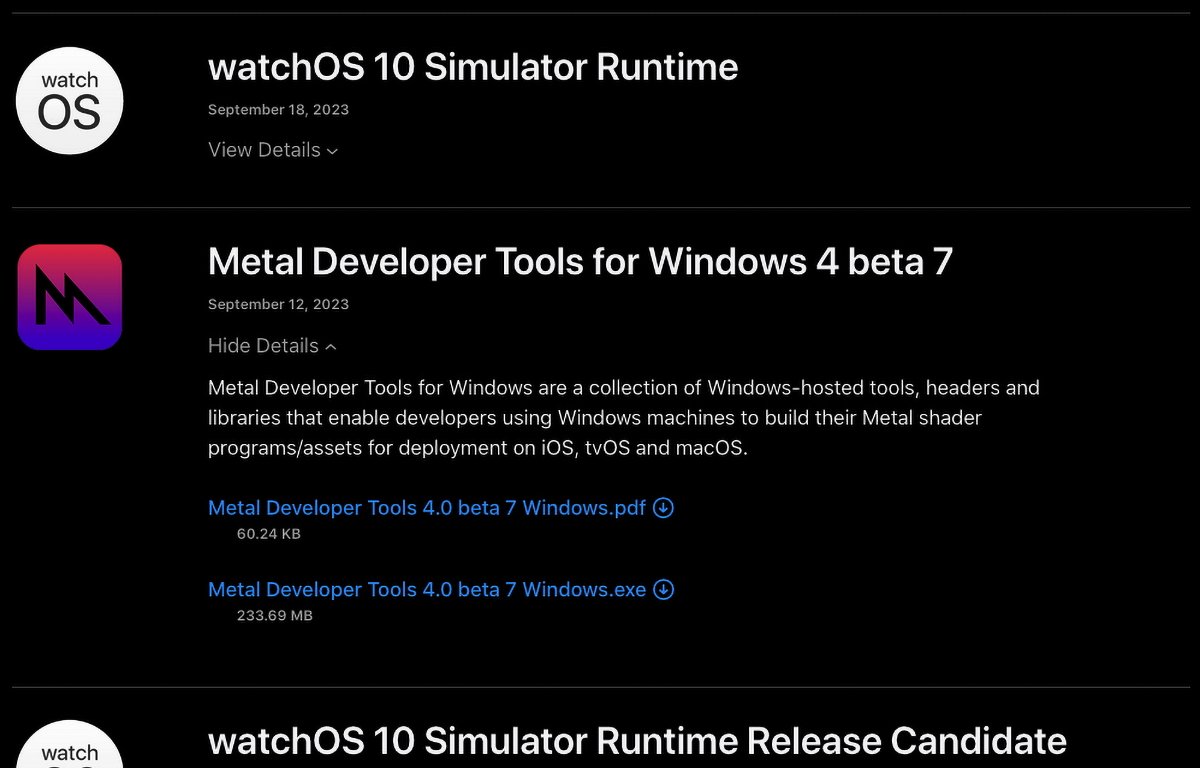Image resolution: width=1200 pixels, height=768 pixels.
Task: Select the Metal Developer Tools for Windows heading
Action: click(578, 262)
